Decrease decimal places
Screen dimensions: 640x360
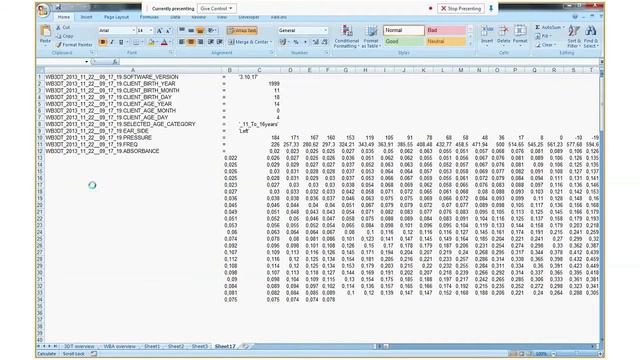point(324,42)
